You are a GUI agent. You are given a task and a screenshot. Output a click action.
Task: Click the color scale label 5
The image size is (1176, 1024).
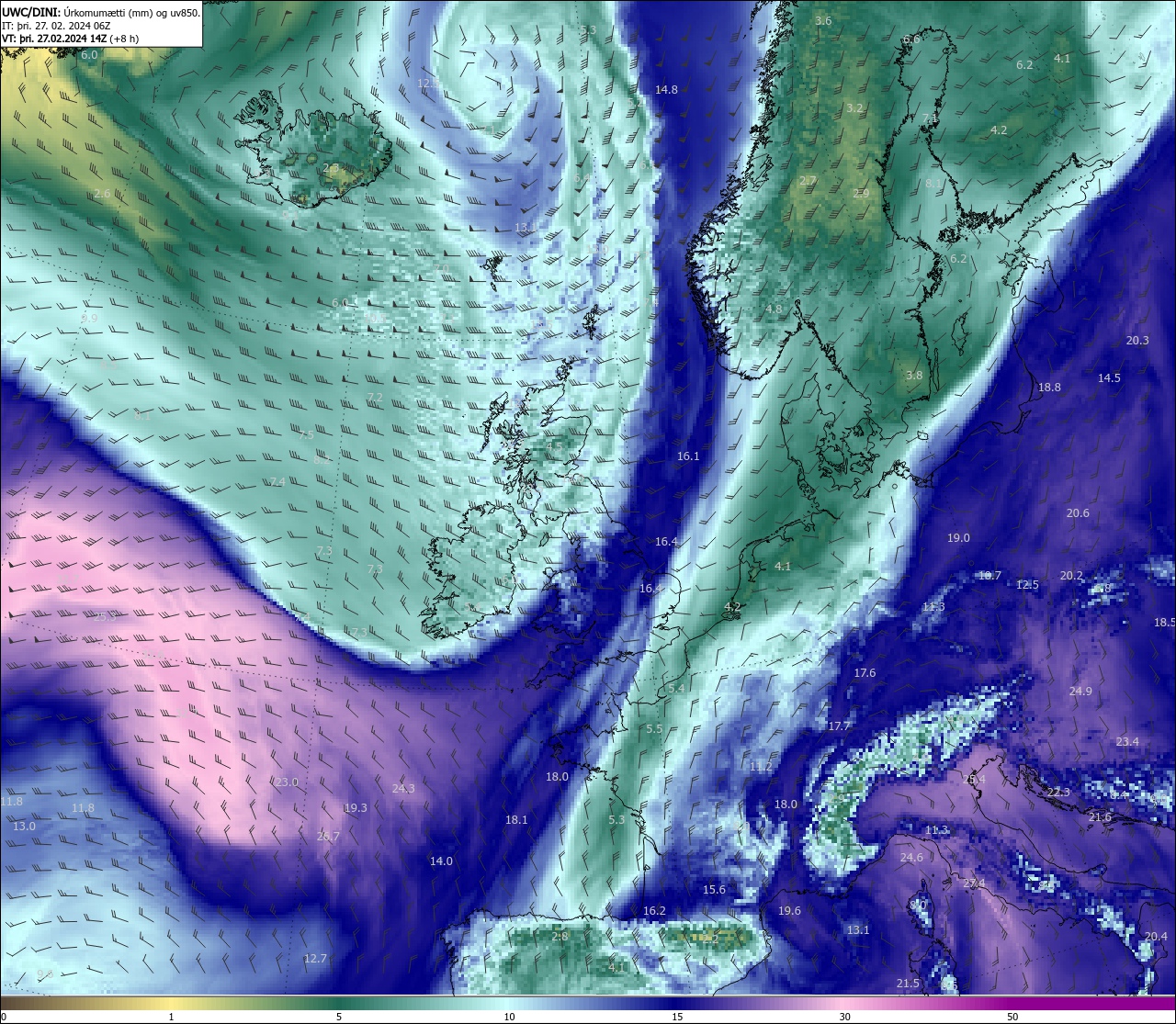339,1017
